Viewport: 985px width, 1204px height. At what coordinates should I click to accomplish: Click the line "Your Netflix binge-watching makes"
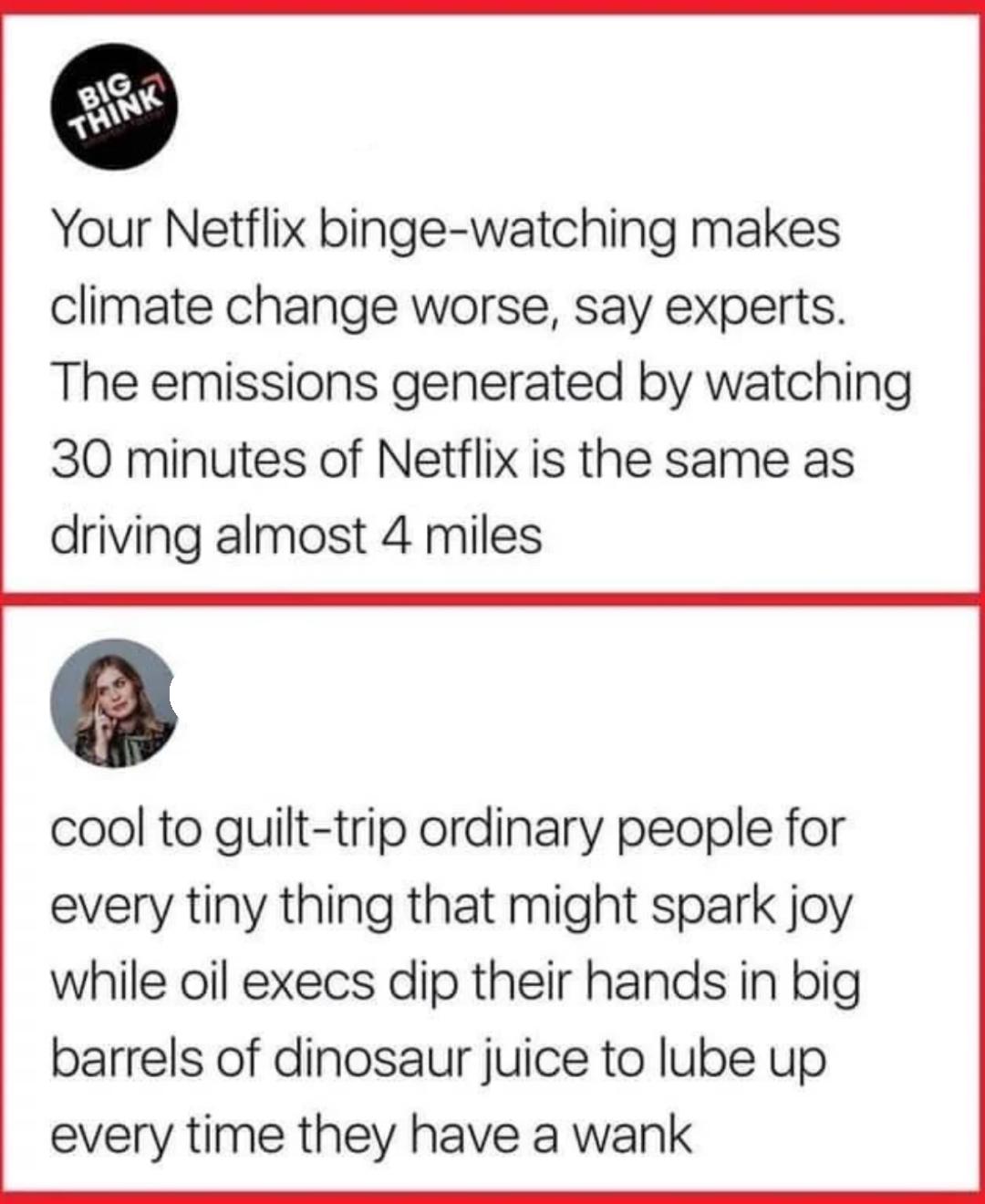445,228
